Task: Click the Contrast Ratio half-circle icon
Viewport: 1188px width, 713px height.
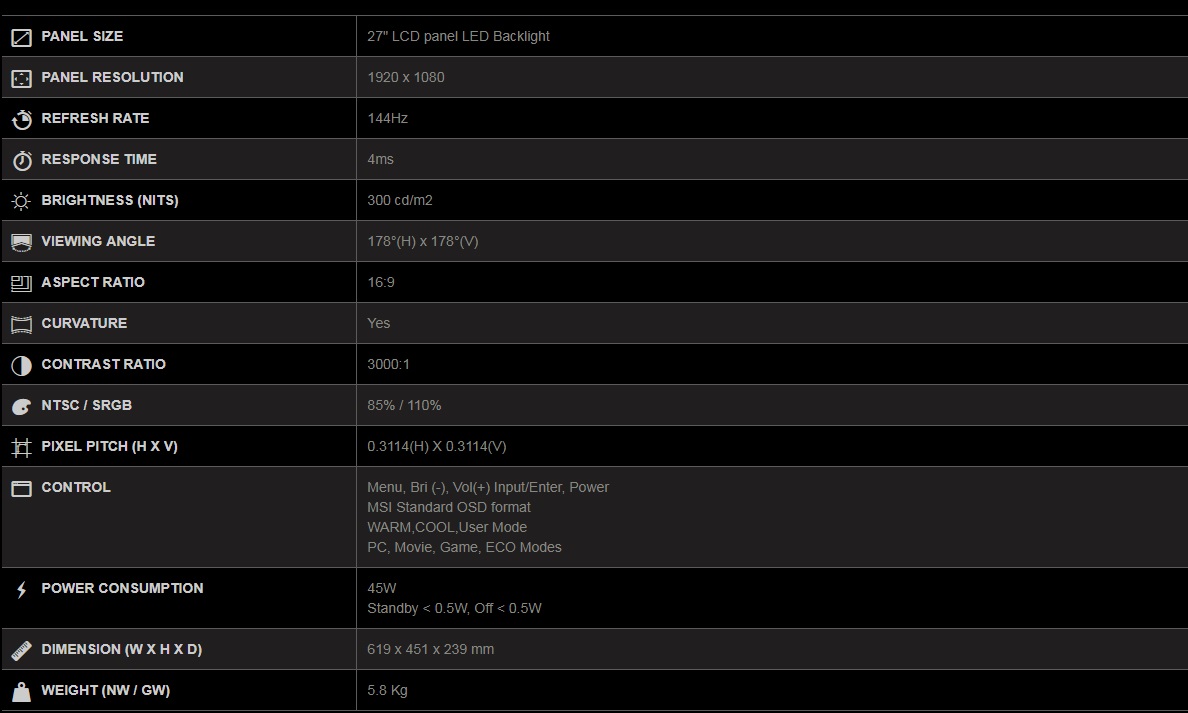Action: (x=21, y=365)
